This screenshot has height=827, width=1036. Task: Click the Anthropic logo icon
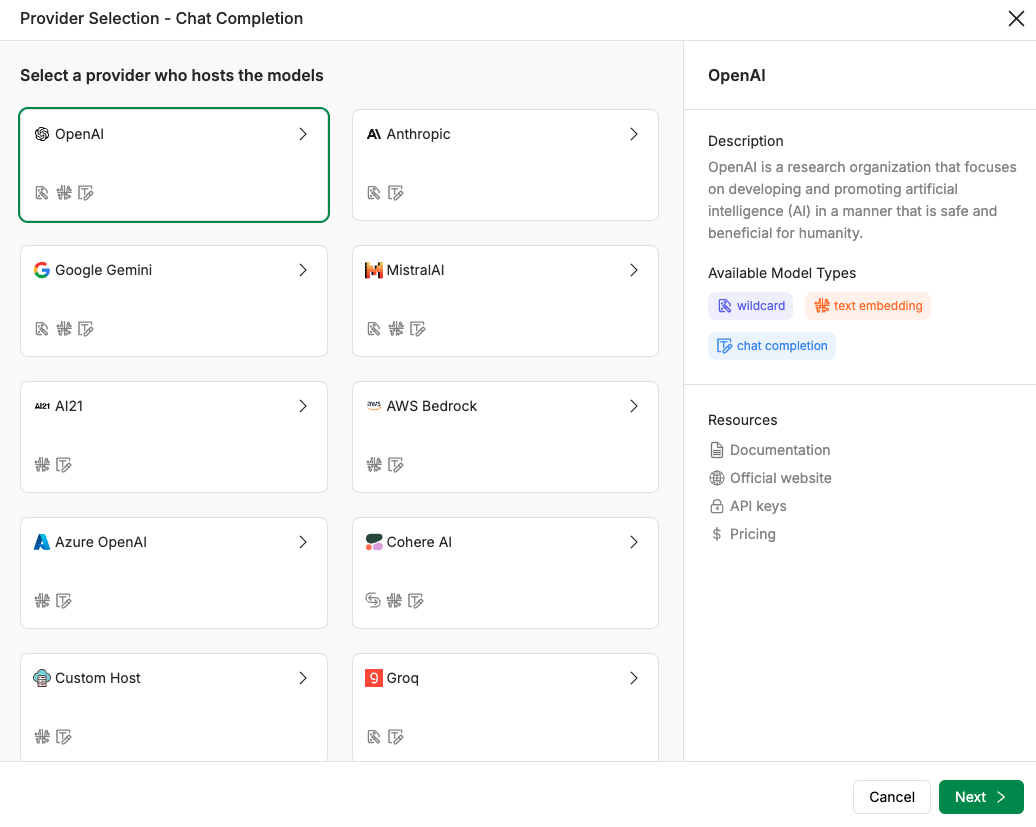click(373, 134)
